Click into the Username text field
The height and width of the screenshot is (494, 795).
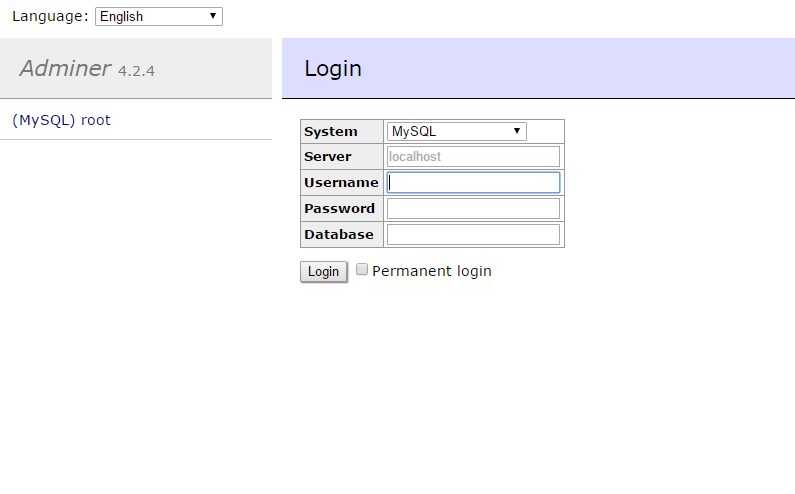point(473,183)
